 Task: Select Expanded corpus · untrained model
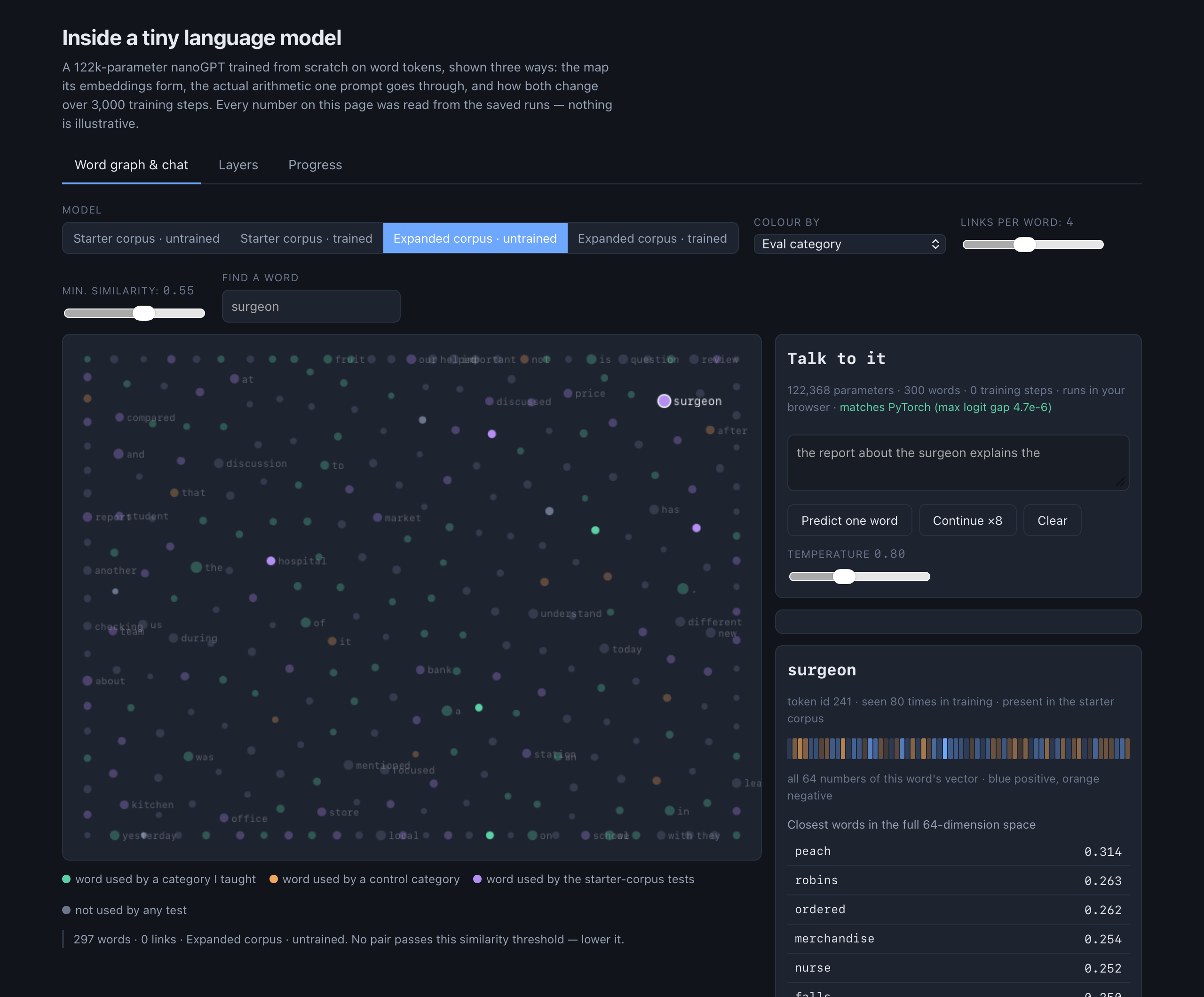click(x=475, y=238)
